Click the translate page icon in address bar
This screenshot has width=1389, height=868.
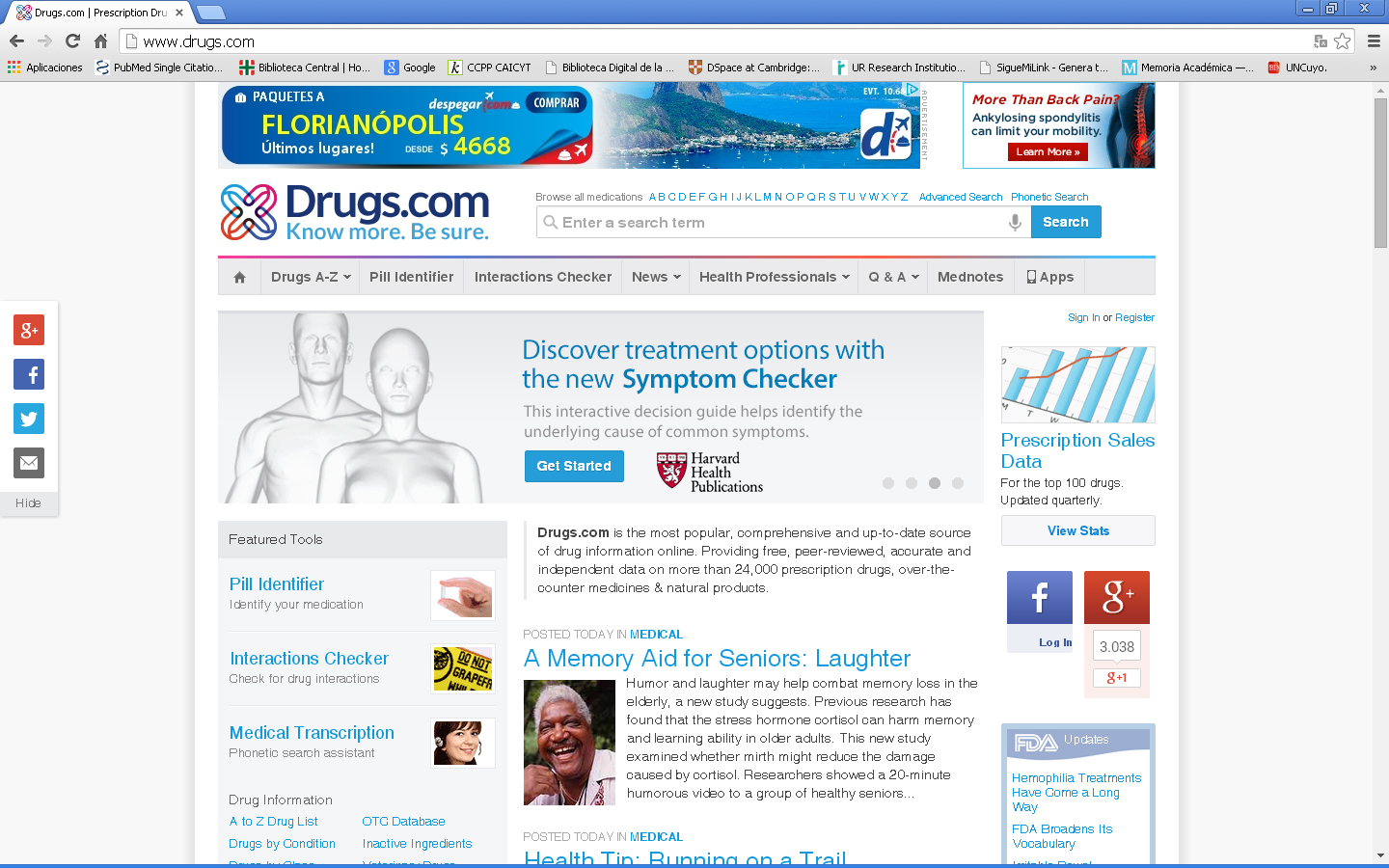click(x=1321, y=41)
